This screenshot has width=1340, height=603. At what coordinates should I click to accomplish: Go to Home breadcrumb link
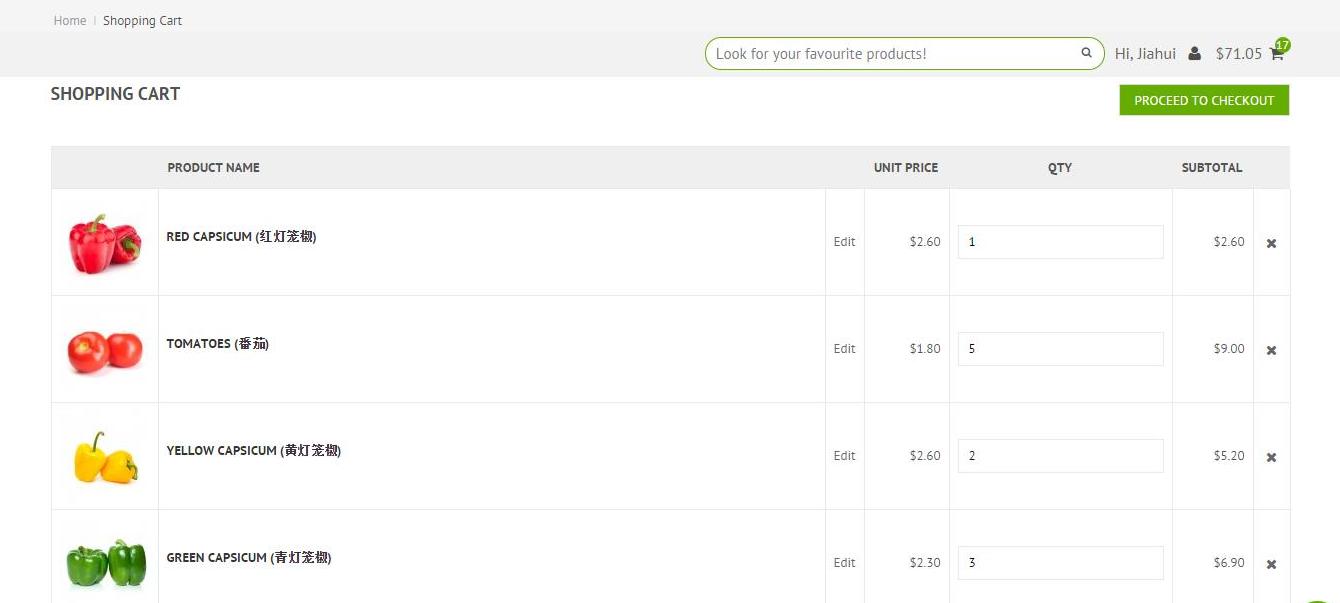point(70,20)
